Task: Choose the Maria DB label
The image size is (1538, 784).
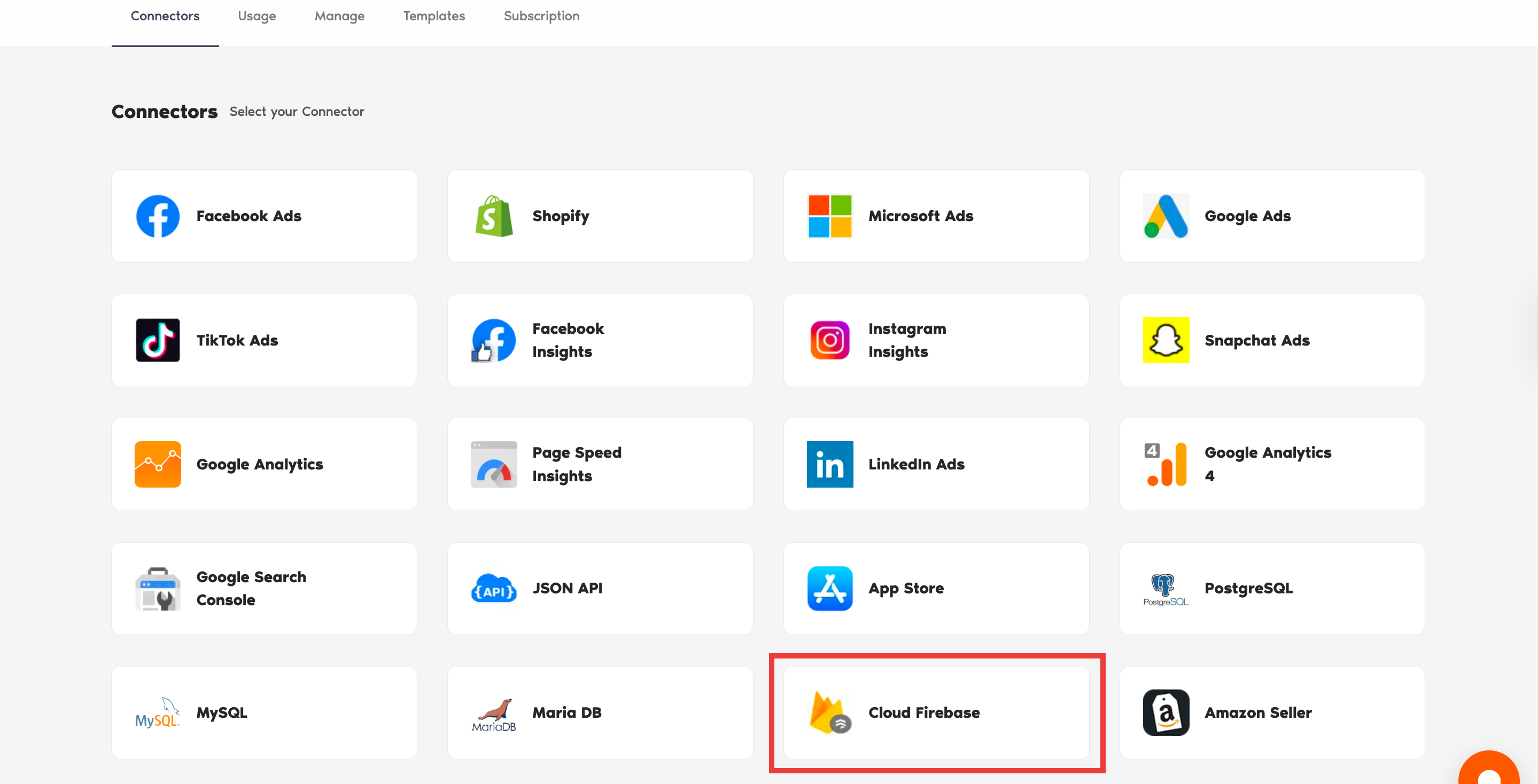Action: tap(566, 712)
